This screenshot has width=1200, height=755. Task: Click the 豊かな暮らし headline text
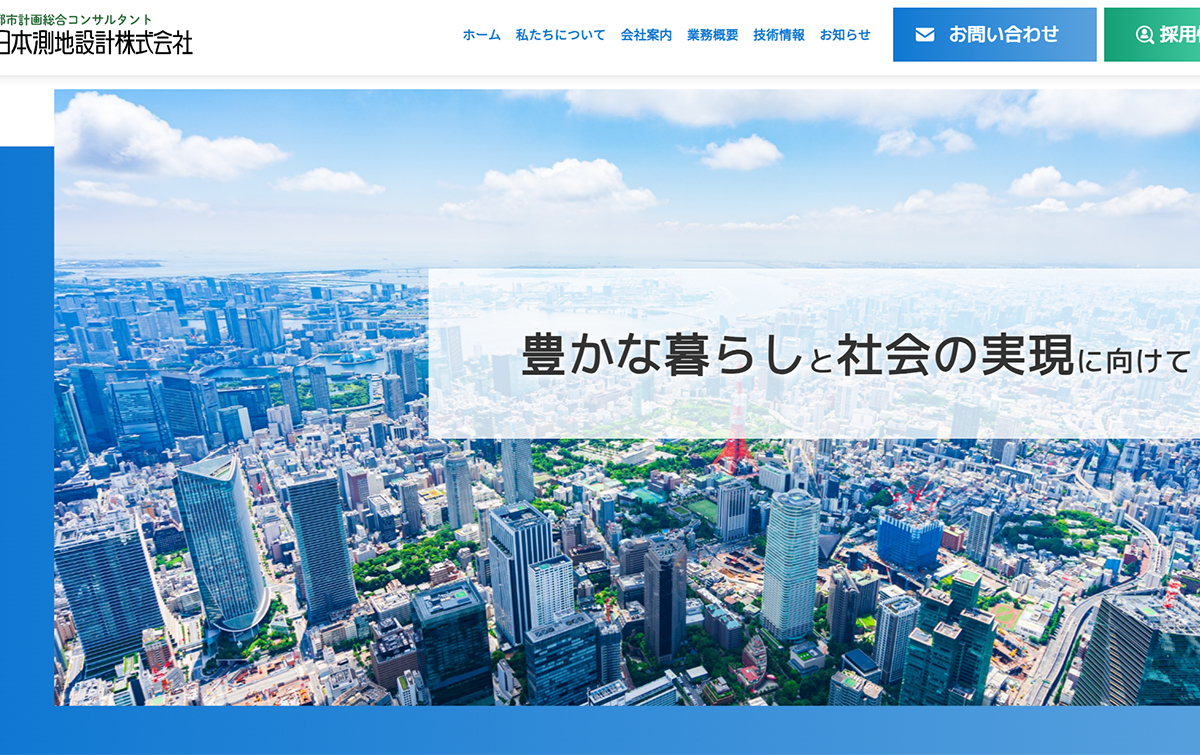[658, 357]
